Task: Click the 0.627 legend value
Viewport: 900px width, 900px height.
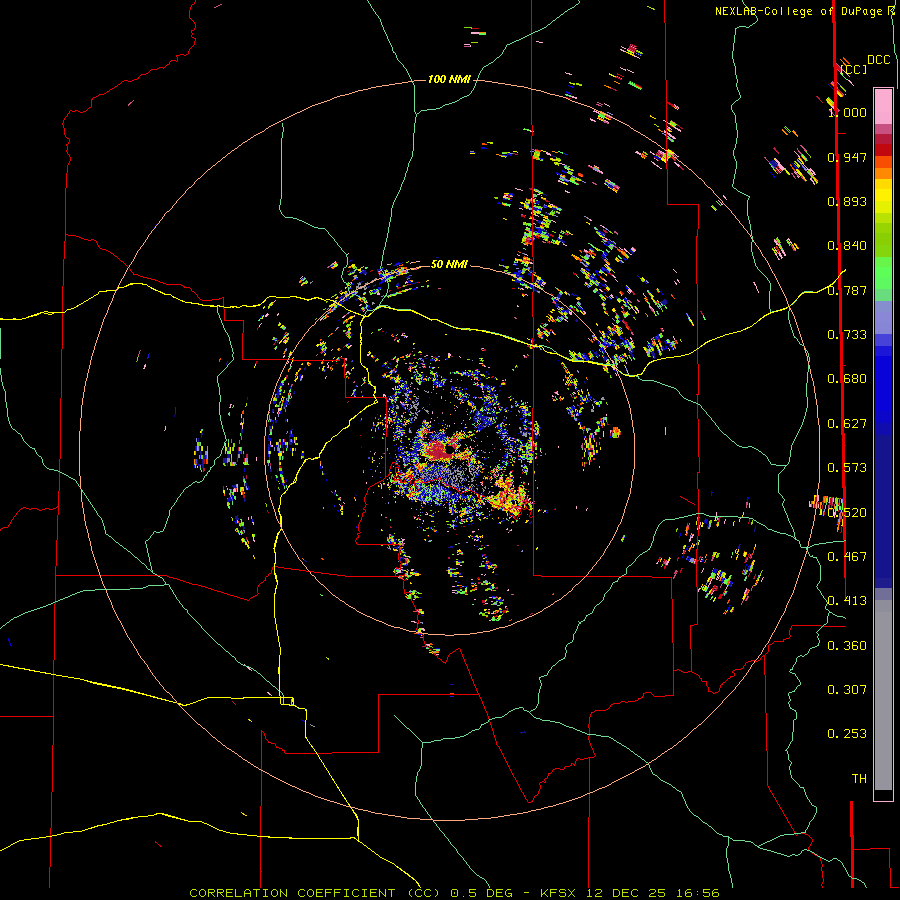Action: point(847,423)
